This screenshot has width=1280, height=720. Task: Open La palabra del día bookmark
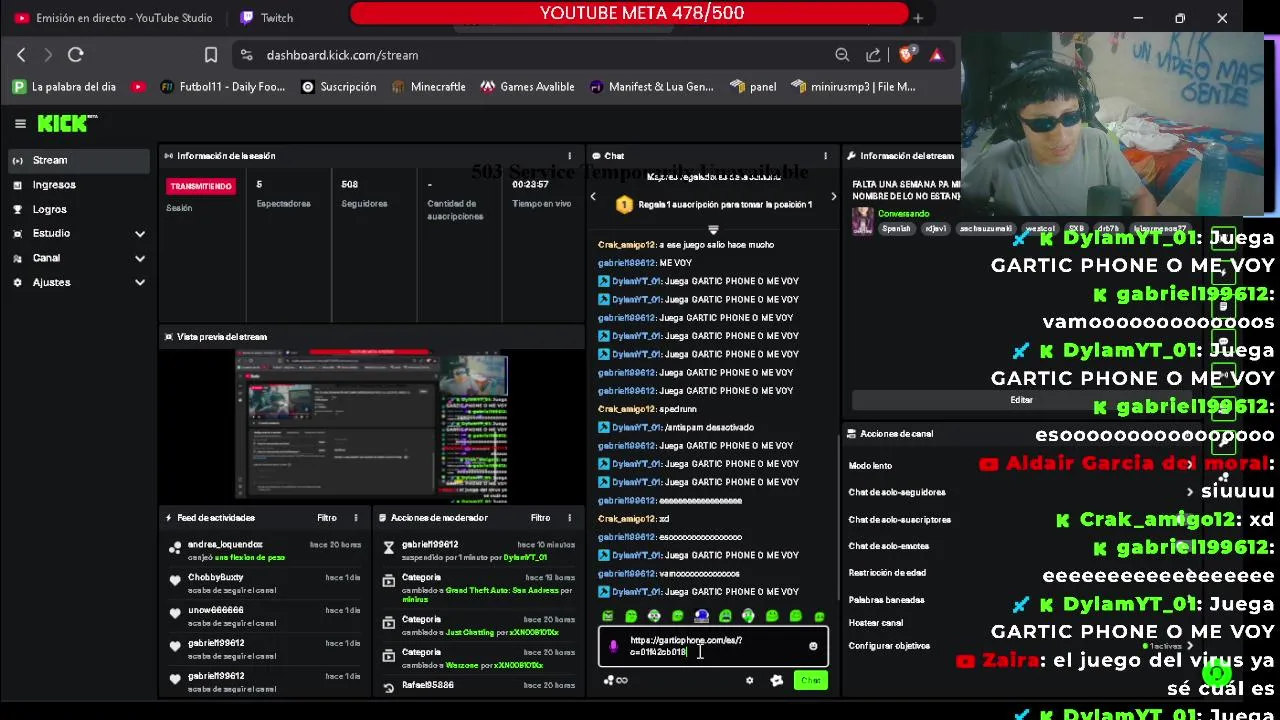[x=65, y=87]
